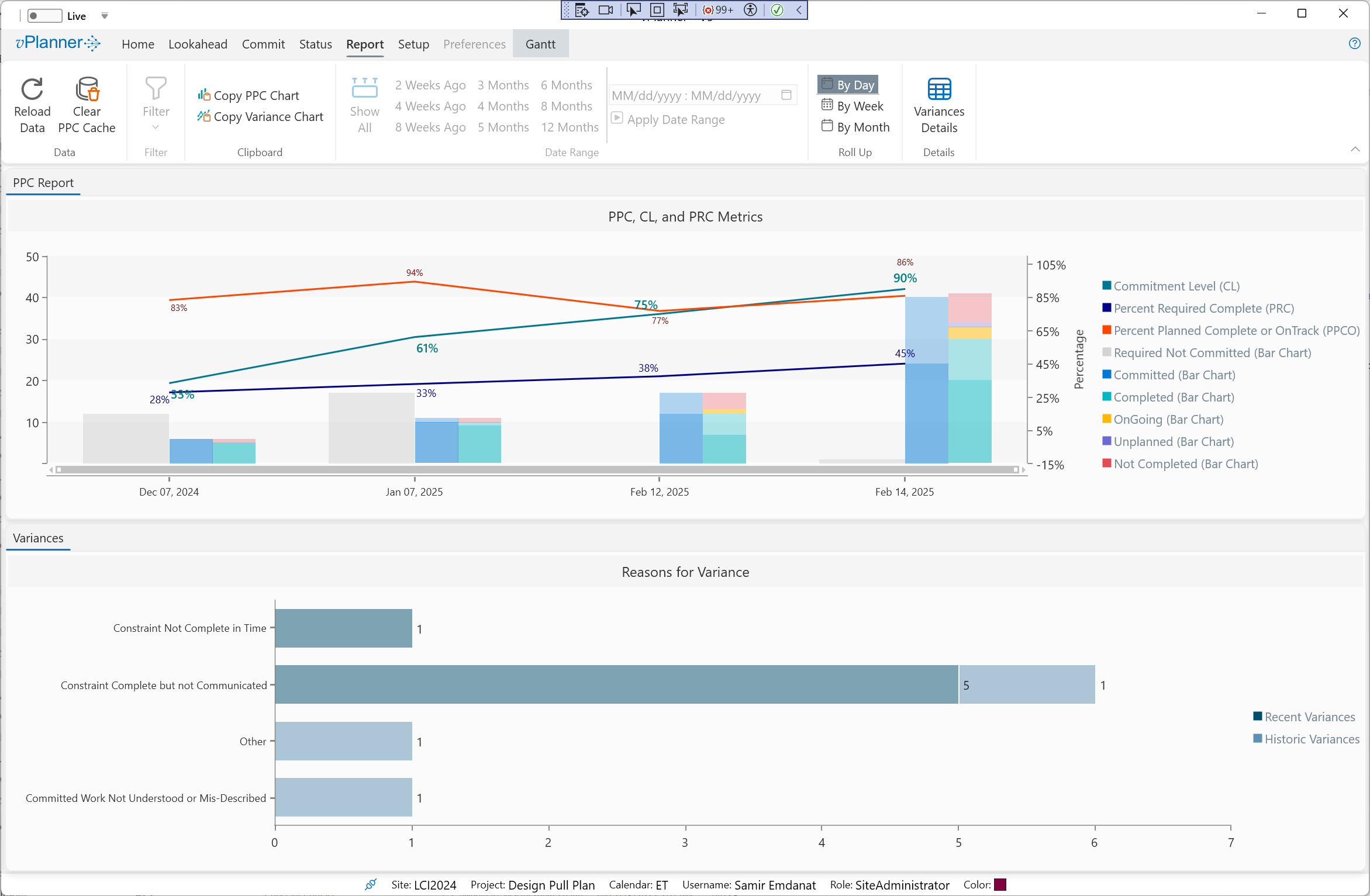1370x896 pixels.
Task: Toggle the Live switch
Action: pyautogui.click(x=44, y=16)
